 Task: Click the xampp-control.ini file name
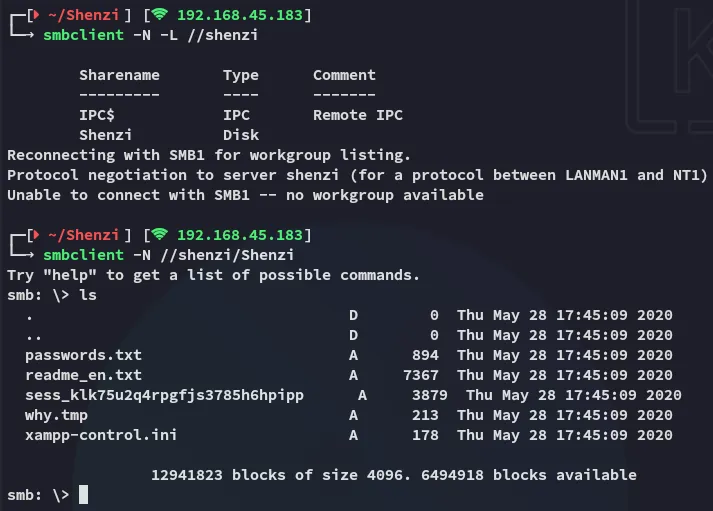tap(101, 435)
